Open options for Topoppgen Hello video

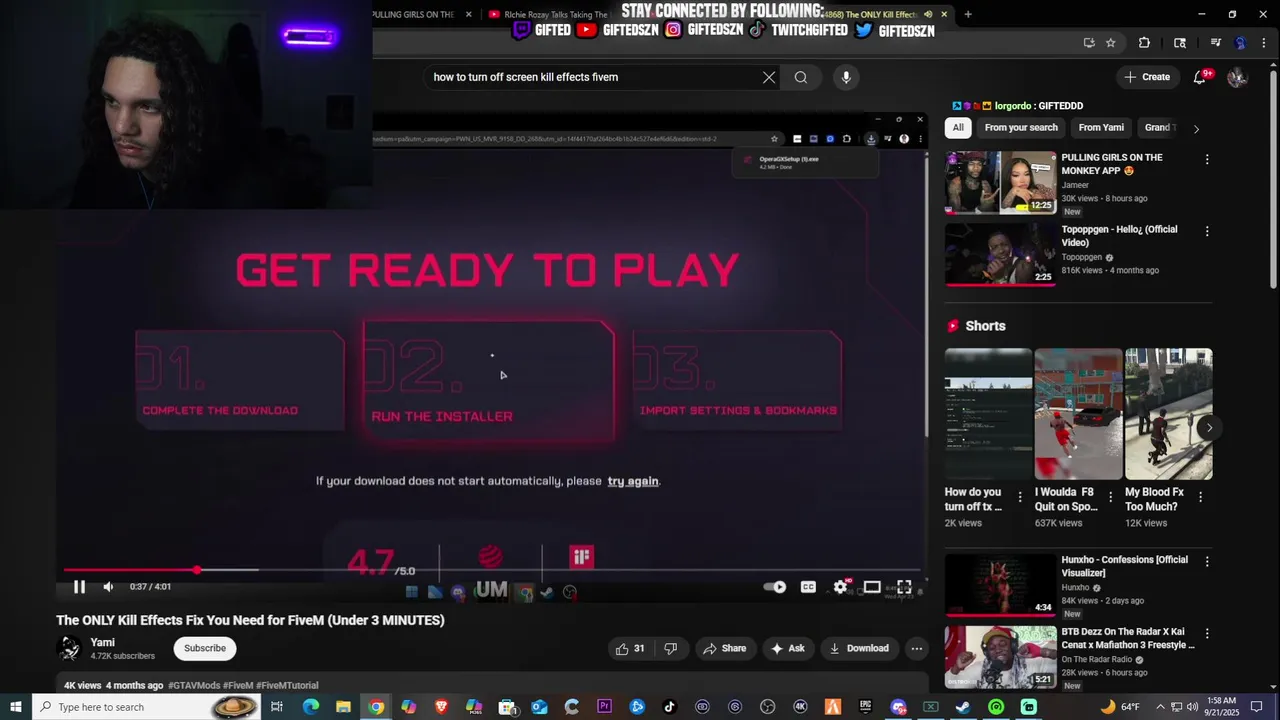tap(1207, 231)
